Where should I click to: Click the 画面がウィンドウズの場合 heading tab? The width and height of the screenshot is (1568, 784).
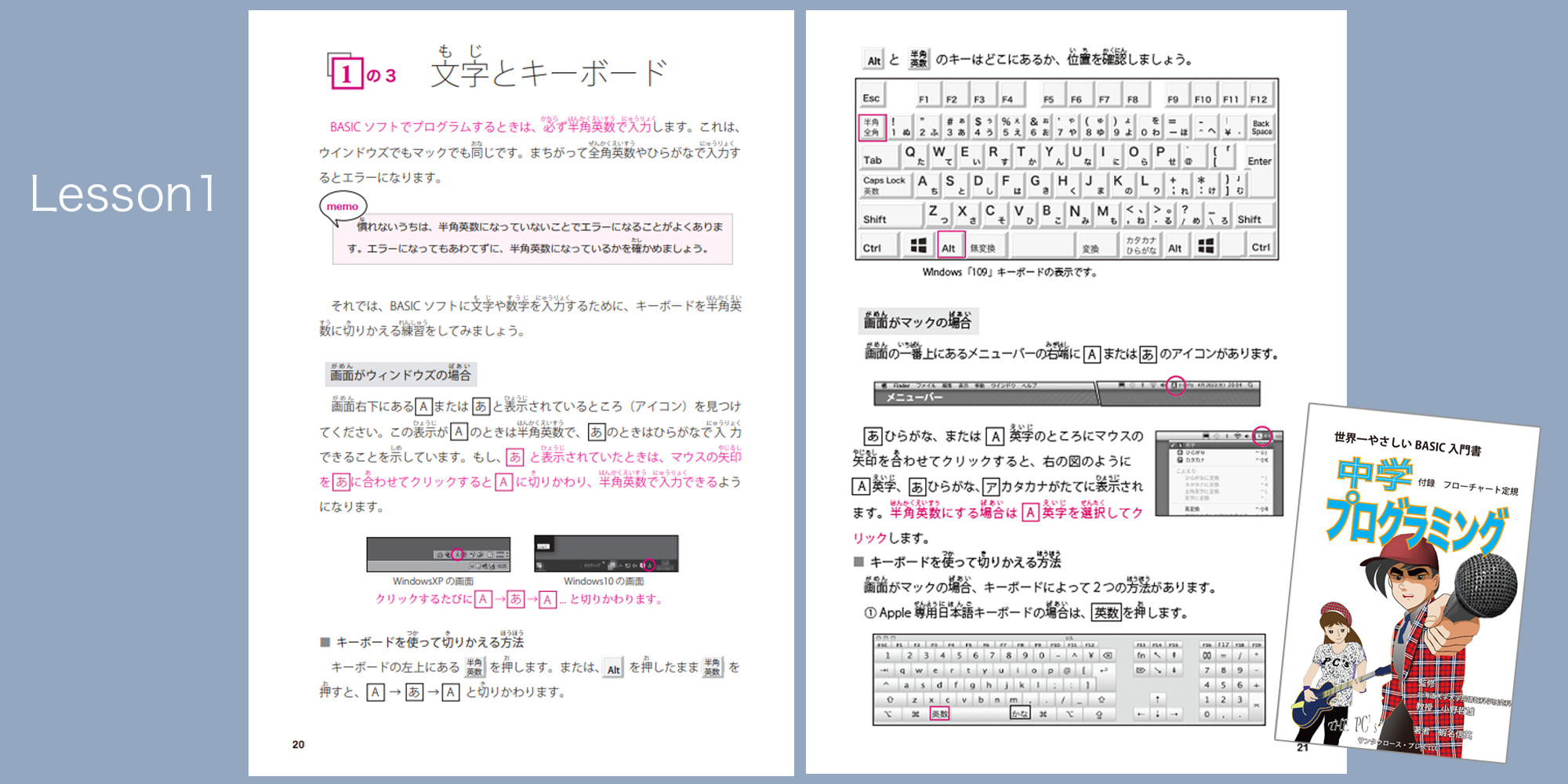click(x=401, y=375)
